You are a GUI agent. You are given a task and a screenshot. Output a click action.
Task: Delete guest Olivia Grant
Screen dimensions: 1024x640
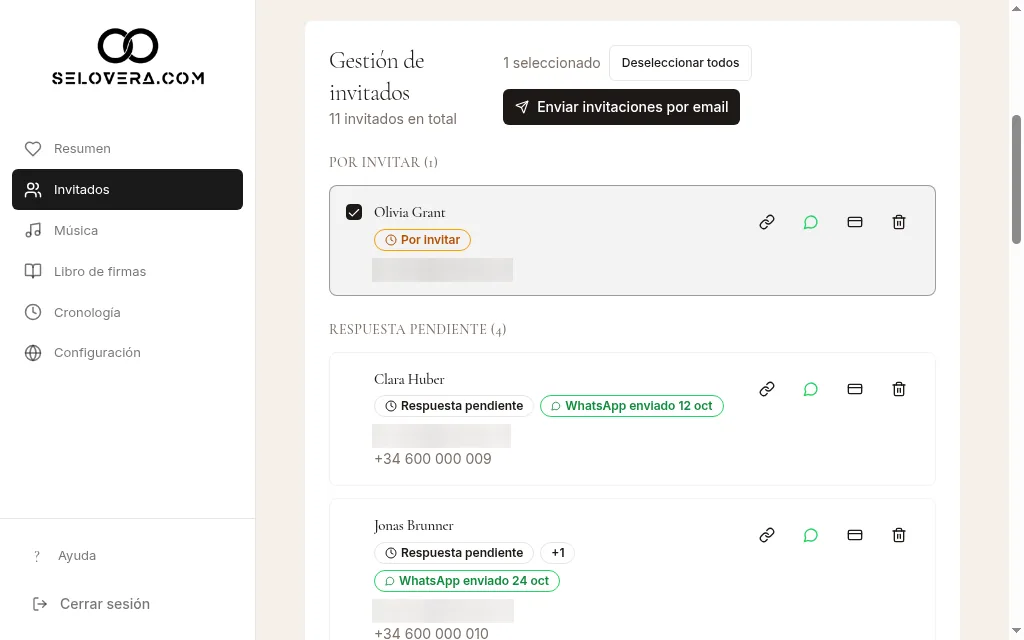point(899,222)
